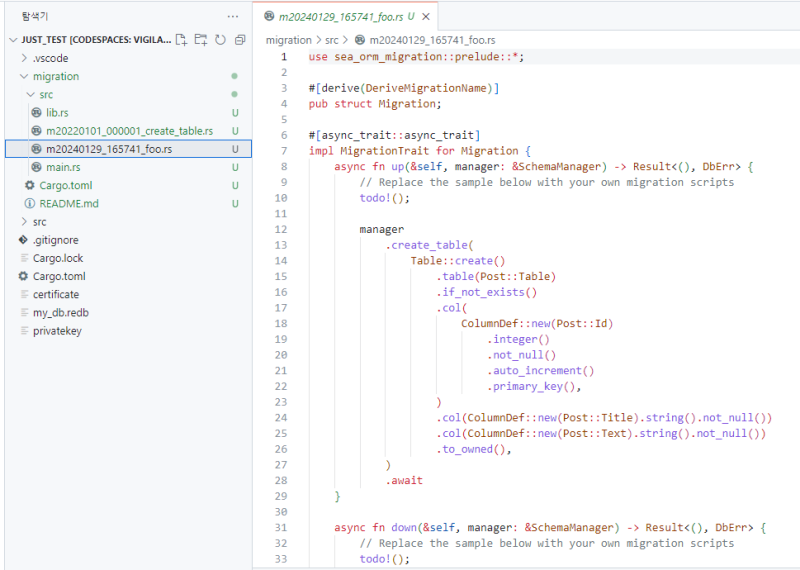Click 'migration' in the breadcrumb path
800x570 pixels.
point(288,40)
